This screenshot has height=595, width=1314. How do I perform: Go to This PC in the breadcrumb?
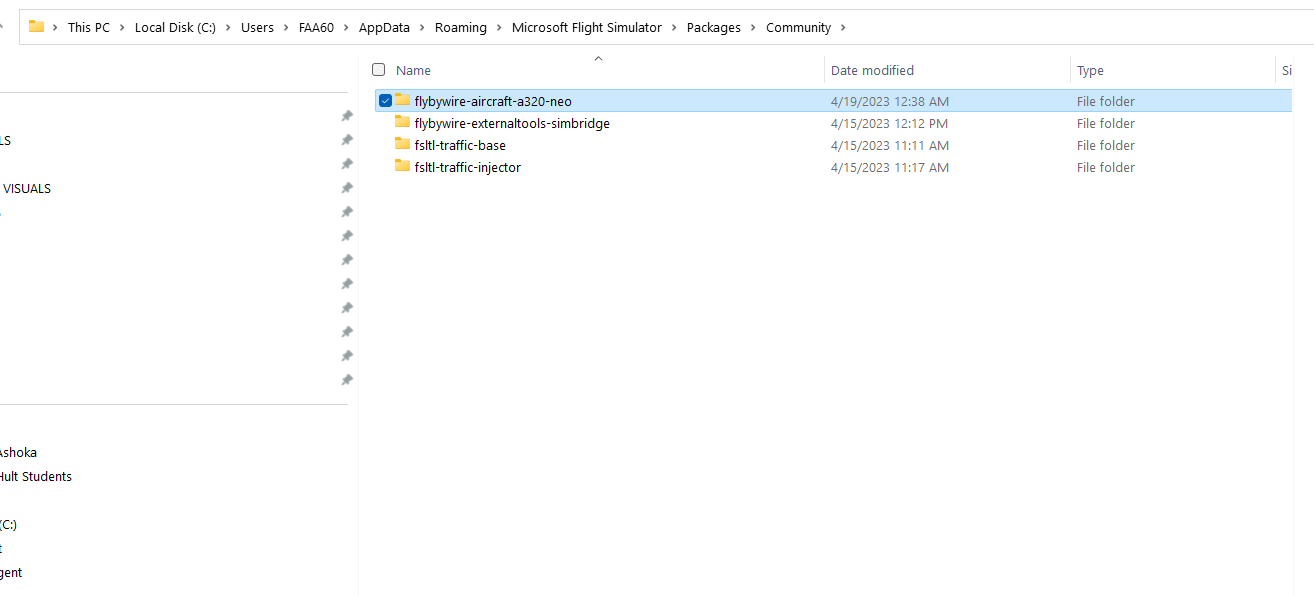point(89,27)
